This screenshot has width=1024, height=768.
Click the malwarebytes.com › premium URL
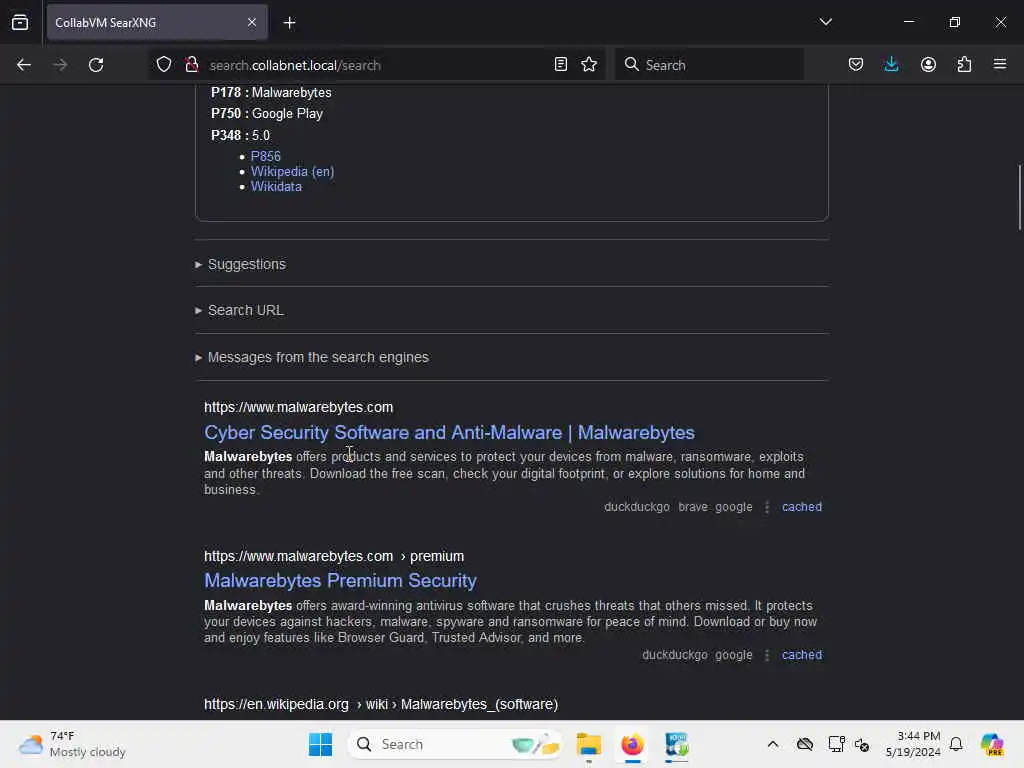coord(334,556)
